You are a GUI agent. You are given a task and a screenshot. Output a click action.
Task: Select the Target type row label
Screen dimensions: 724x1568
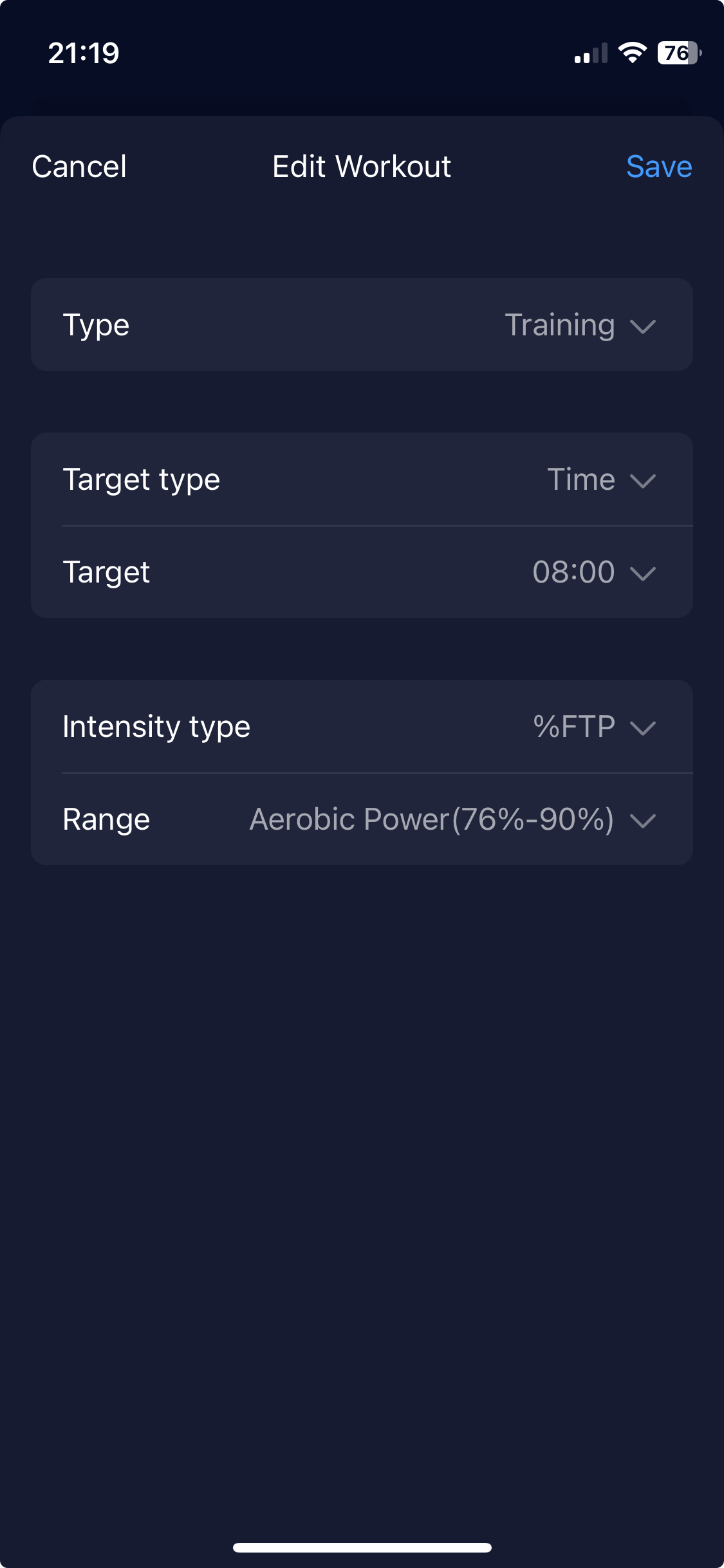[142, 480]
